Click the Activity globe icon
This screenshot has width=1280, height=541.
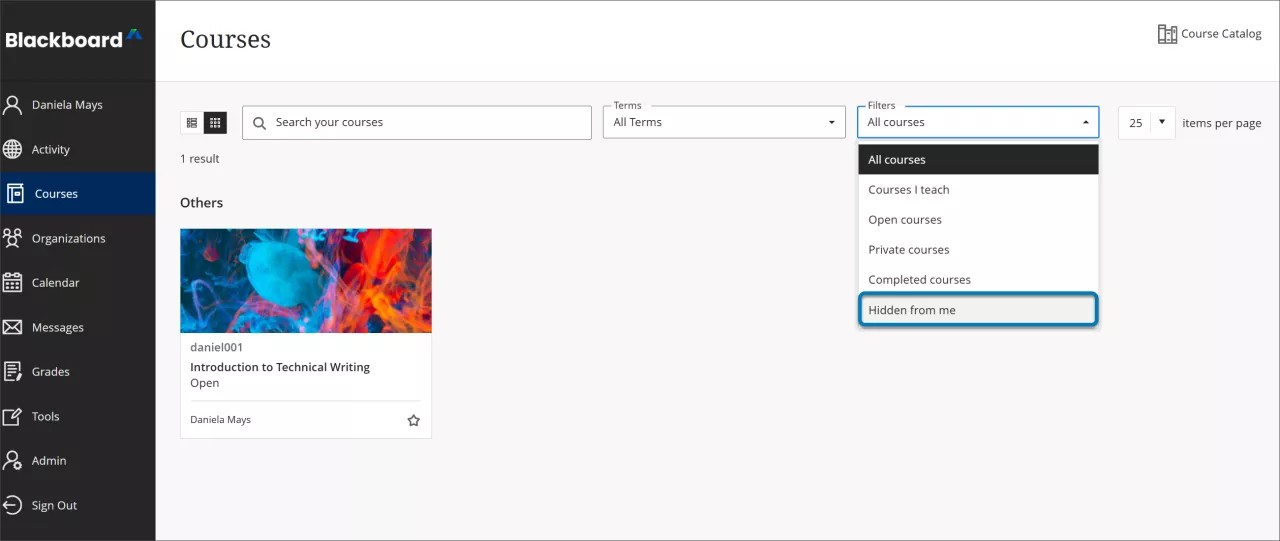point(13,150)
